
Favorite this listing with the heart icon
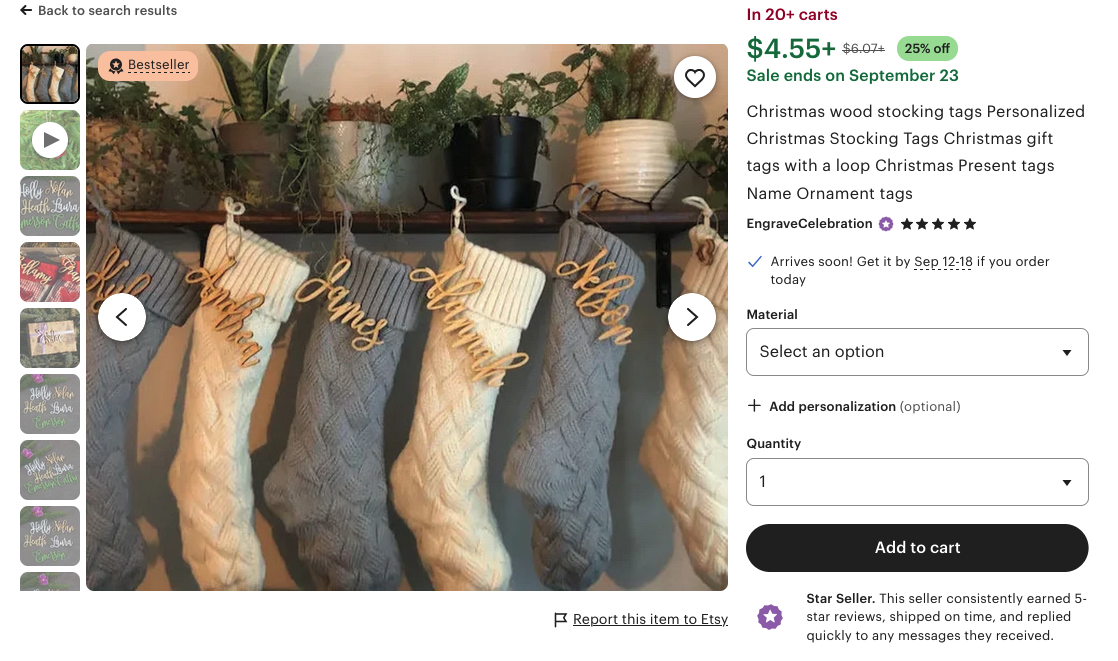[695, 77]
